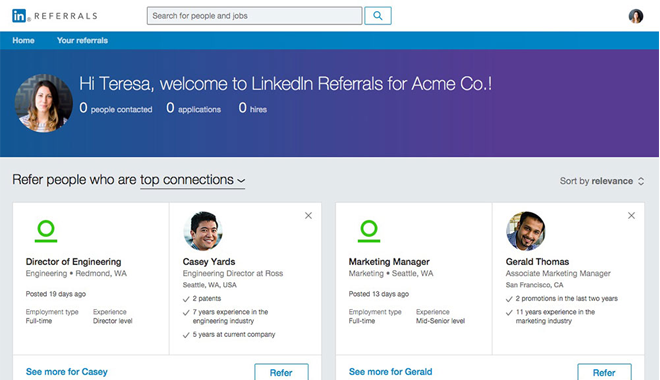Dismiss the Gerald Thomas card with X
Image resolution: width=660 pixels, height=380 pixels.
[x=631, y=215]
